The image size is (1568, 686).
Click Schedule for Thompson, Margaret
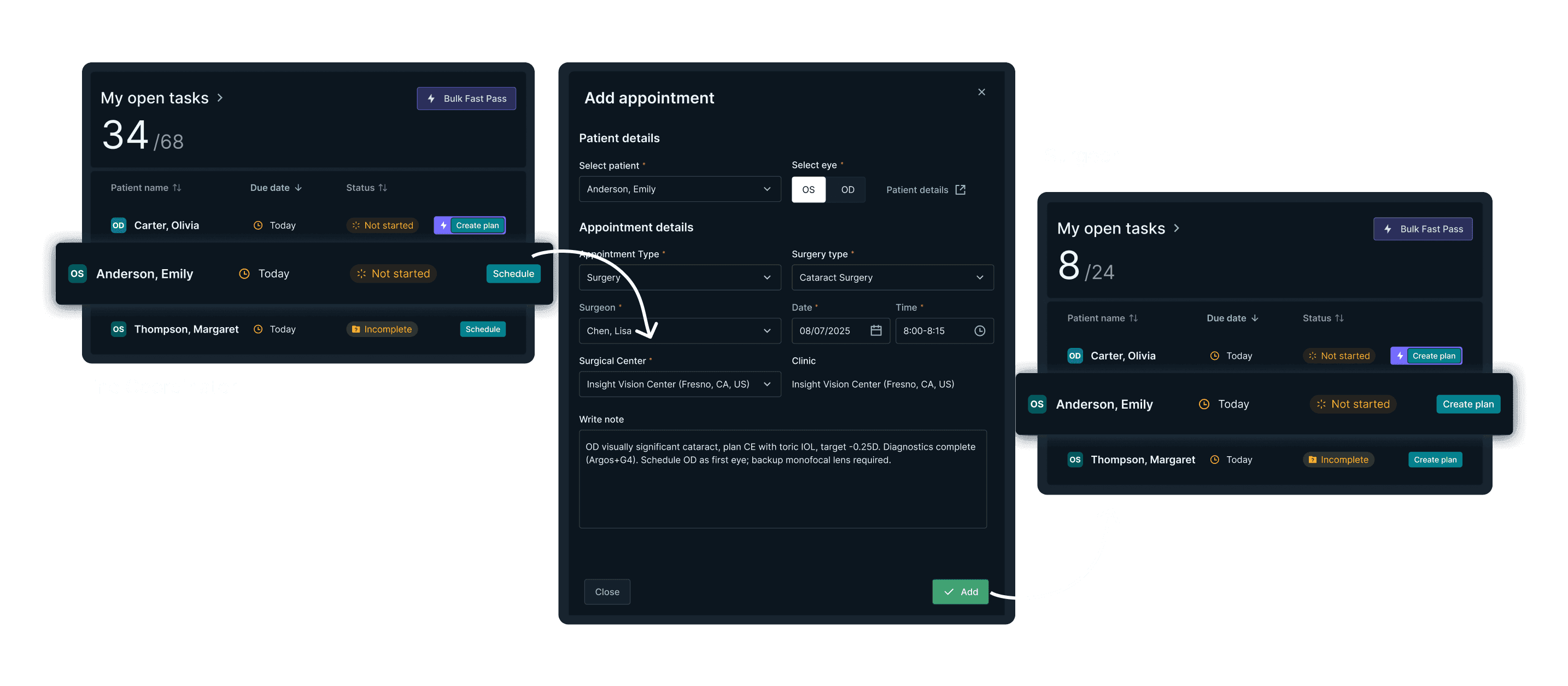pos(483,329)
